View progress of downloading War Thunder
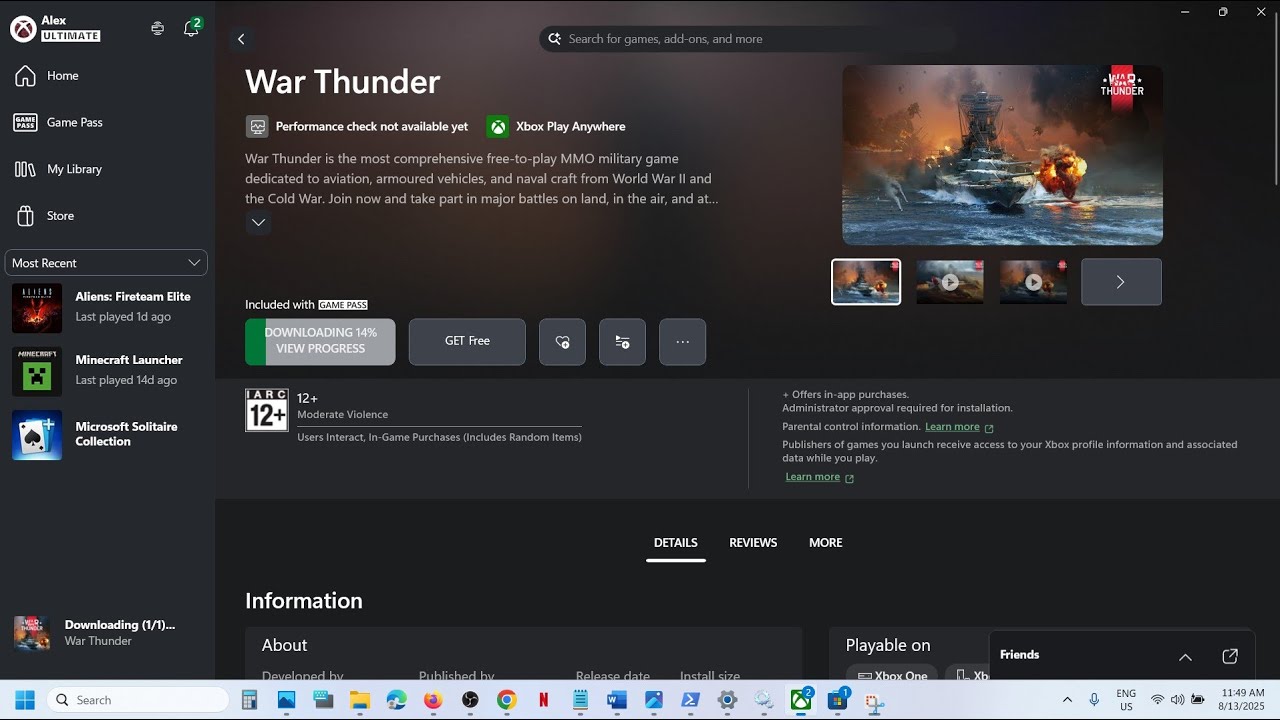 click(x=320, y=342)
